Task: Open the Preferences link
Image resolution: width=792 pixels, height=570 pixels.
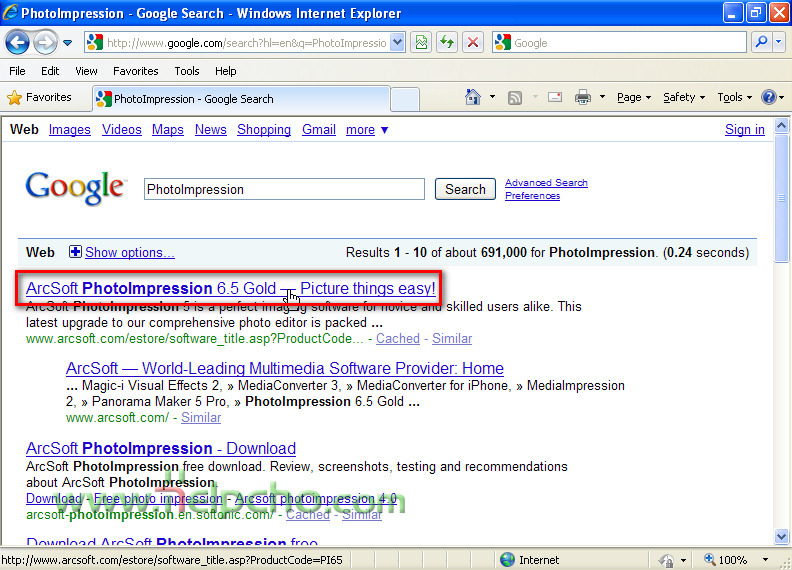Action: (x=532, y=196)
